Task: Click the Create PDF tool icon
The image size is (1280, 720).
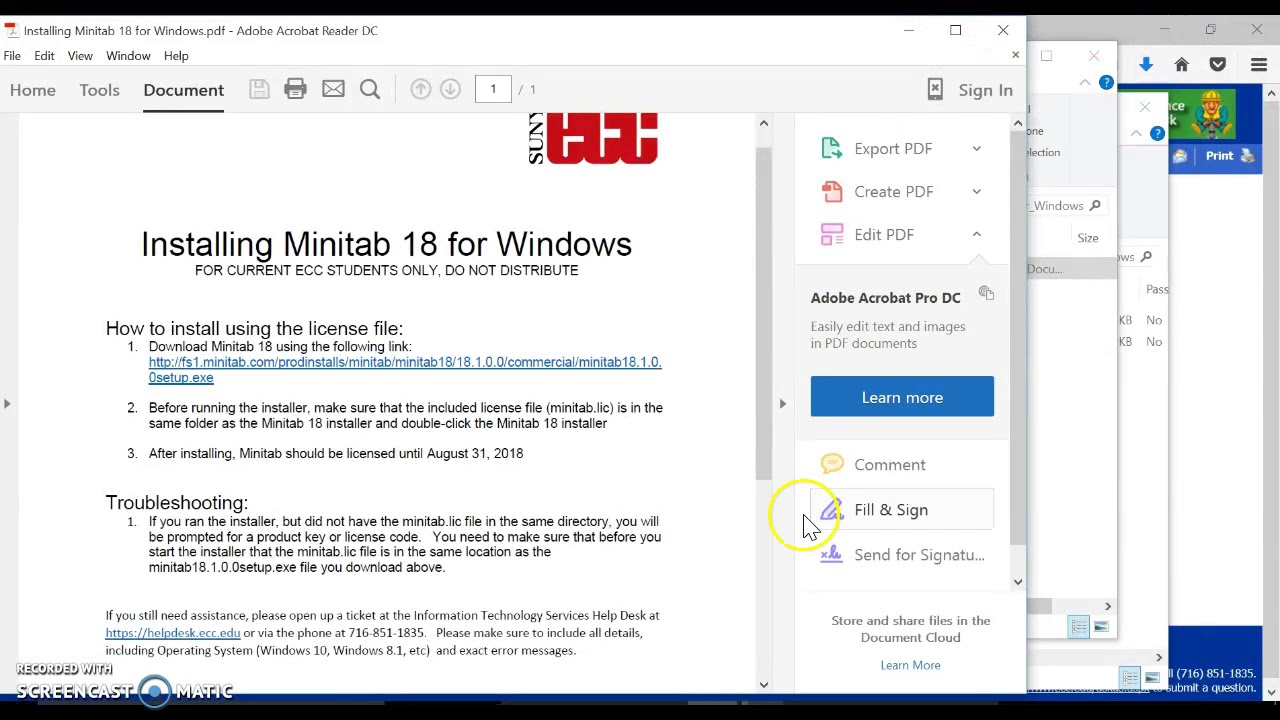Action: (x=832, y=191)
